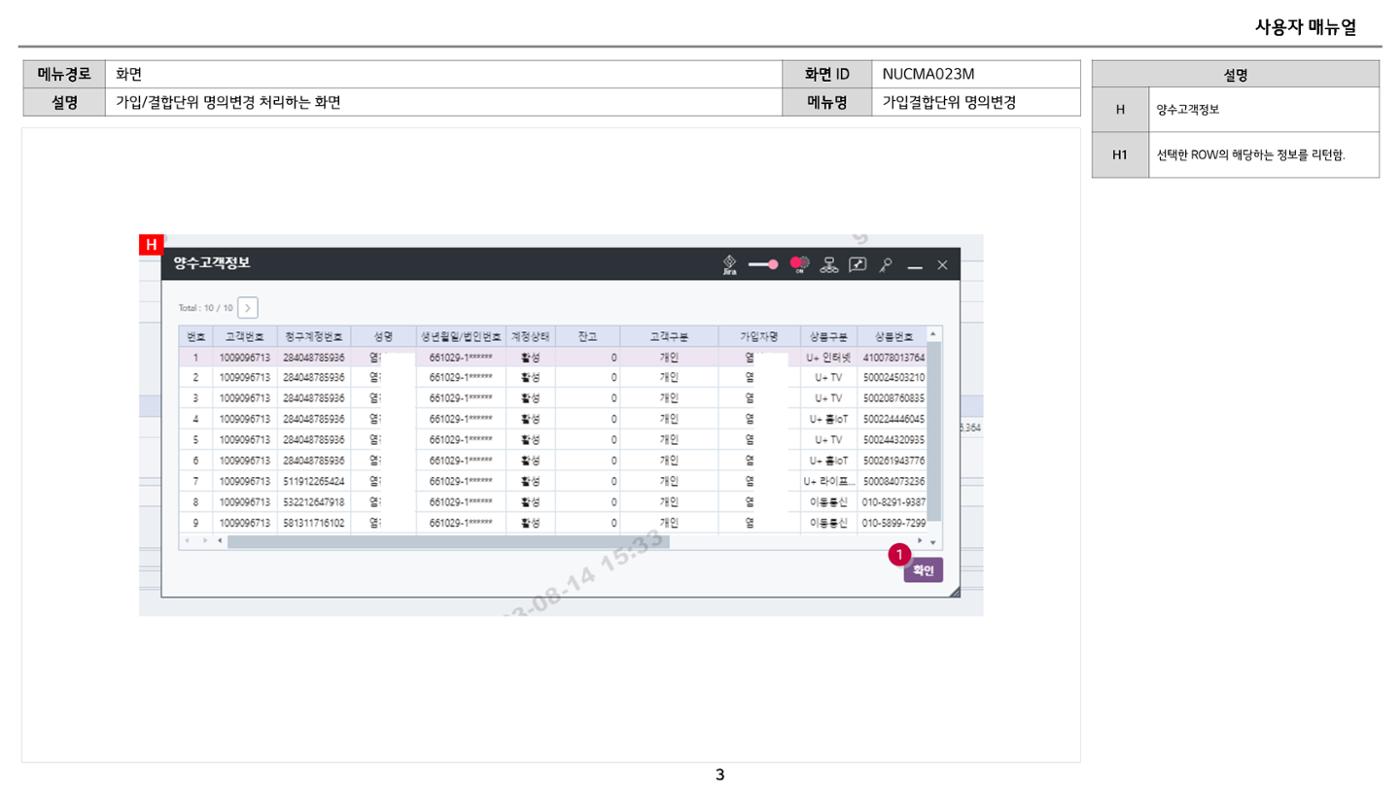1400x788 pixels.
Task: Click the next page arrow beside Total
Action: tap(249, 307)
